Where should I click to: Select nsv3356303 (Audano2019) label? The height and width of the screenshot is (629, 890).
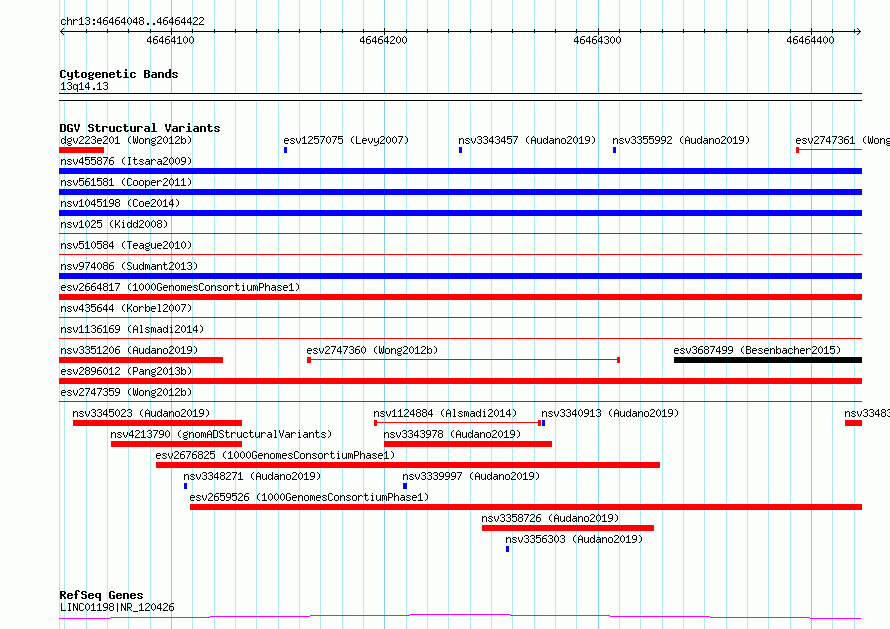point(574,539)
